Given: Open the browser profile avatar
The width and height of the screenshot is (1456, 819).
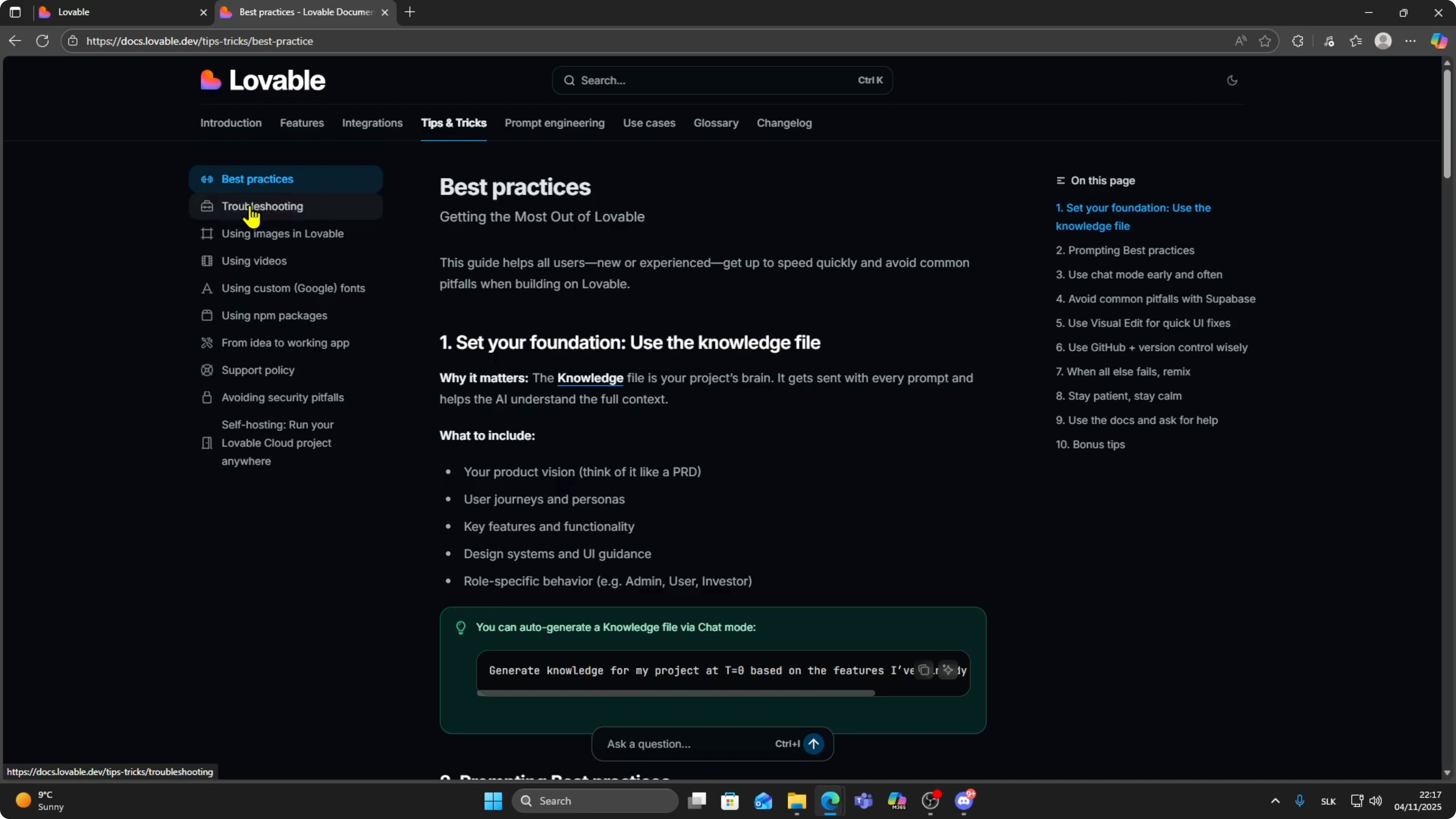Looking at the screenshot, I should pyautogui.click(x=1383, y=41).
